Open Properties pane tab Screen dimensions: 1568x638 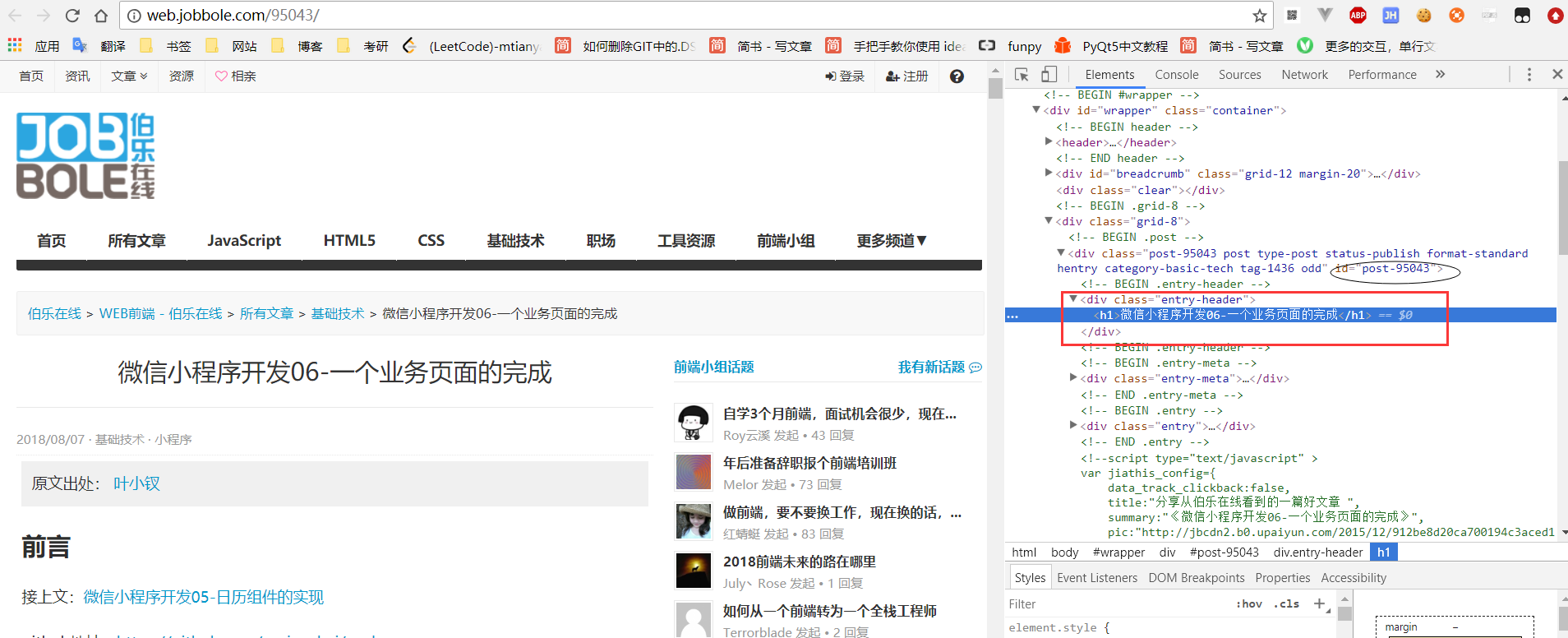pyautogui.click(x=1283, y=578)
